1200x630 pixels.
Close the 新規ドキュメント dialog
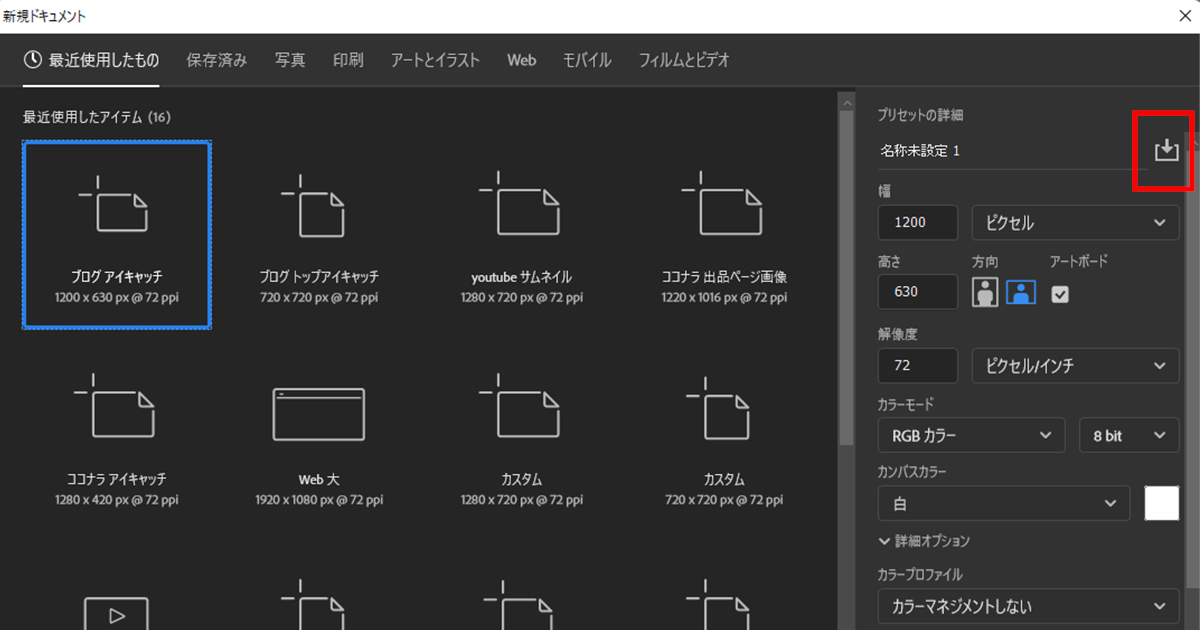[1185, 15]
